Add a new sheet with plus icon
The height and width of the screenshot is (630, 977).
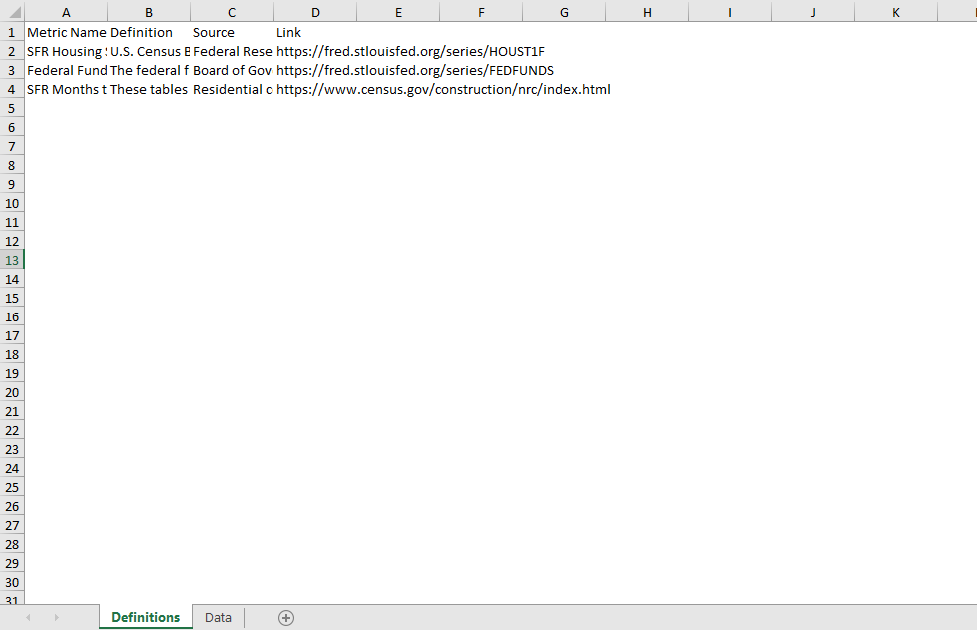click(x=285, y=618)
